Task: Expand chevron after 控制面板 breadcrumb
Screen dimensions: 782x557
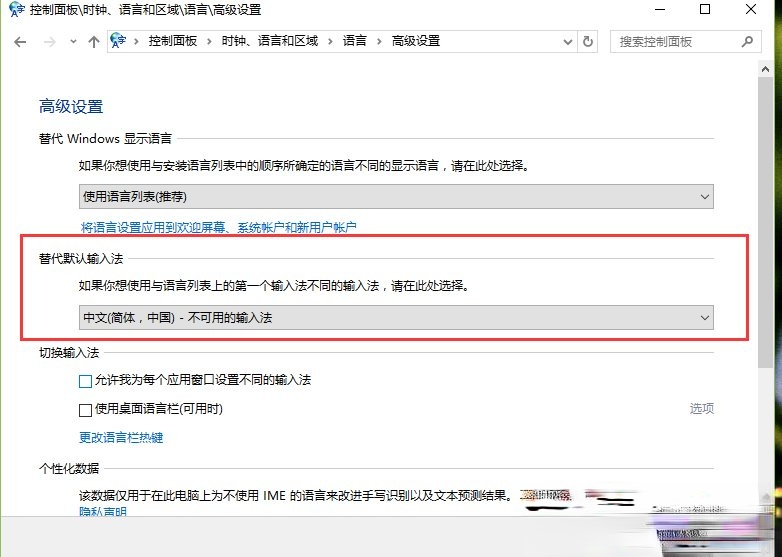Action: click(209, 41)
